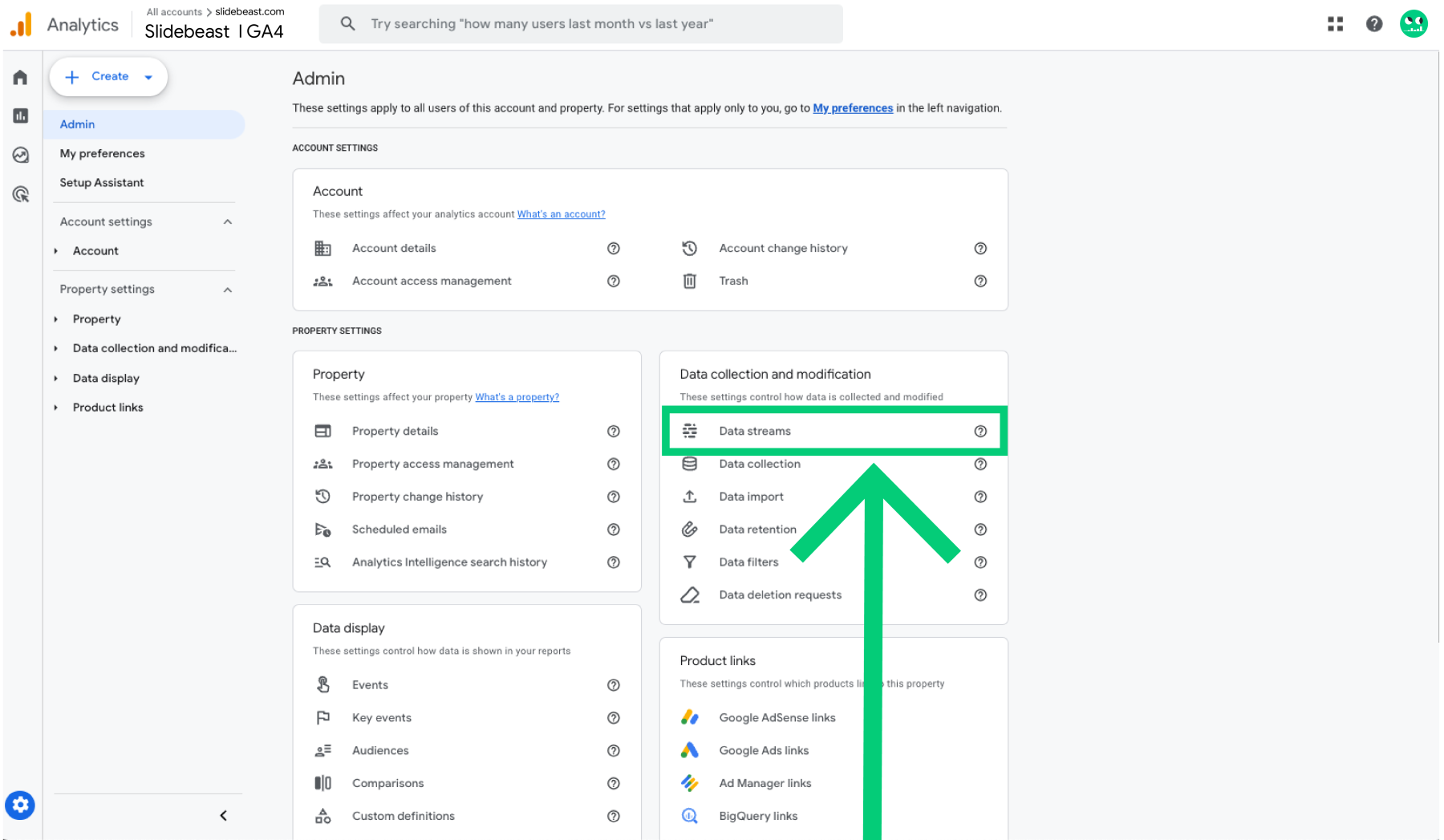Screen dimensions: 1444x840
Task: Collapse the Property settings section
Action: point(228,290)
